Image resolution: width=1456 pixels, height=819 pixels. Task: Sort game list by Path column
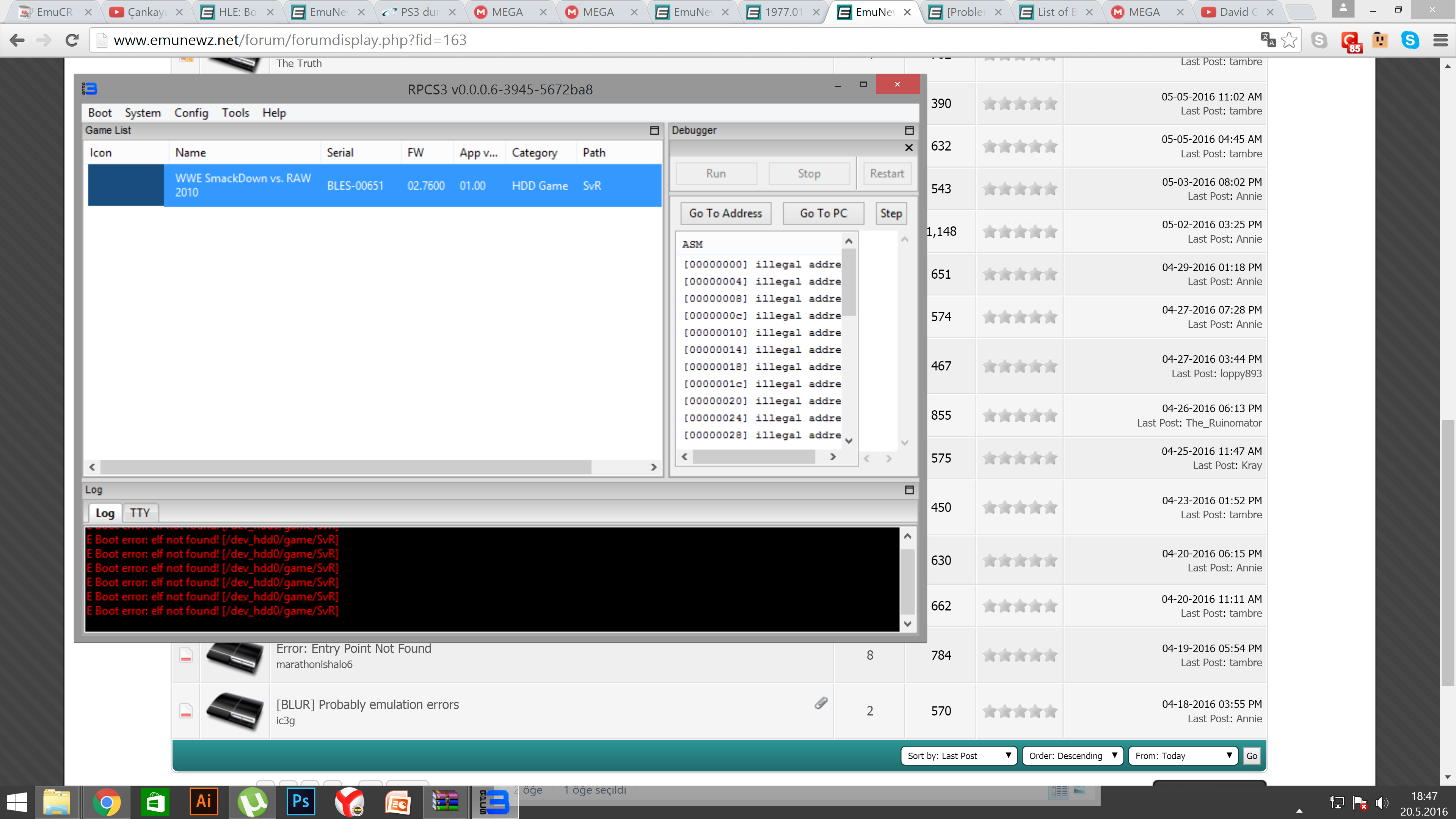[618, 152]
